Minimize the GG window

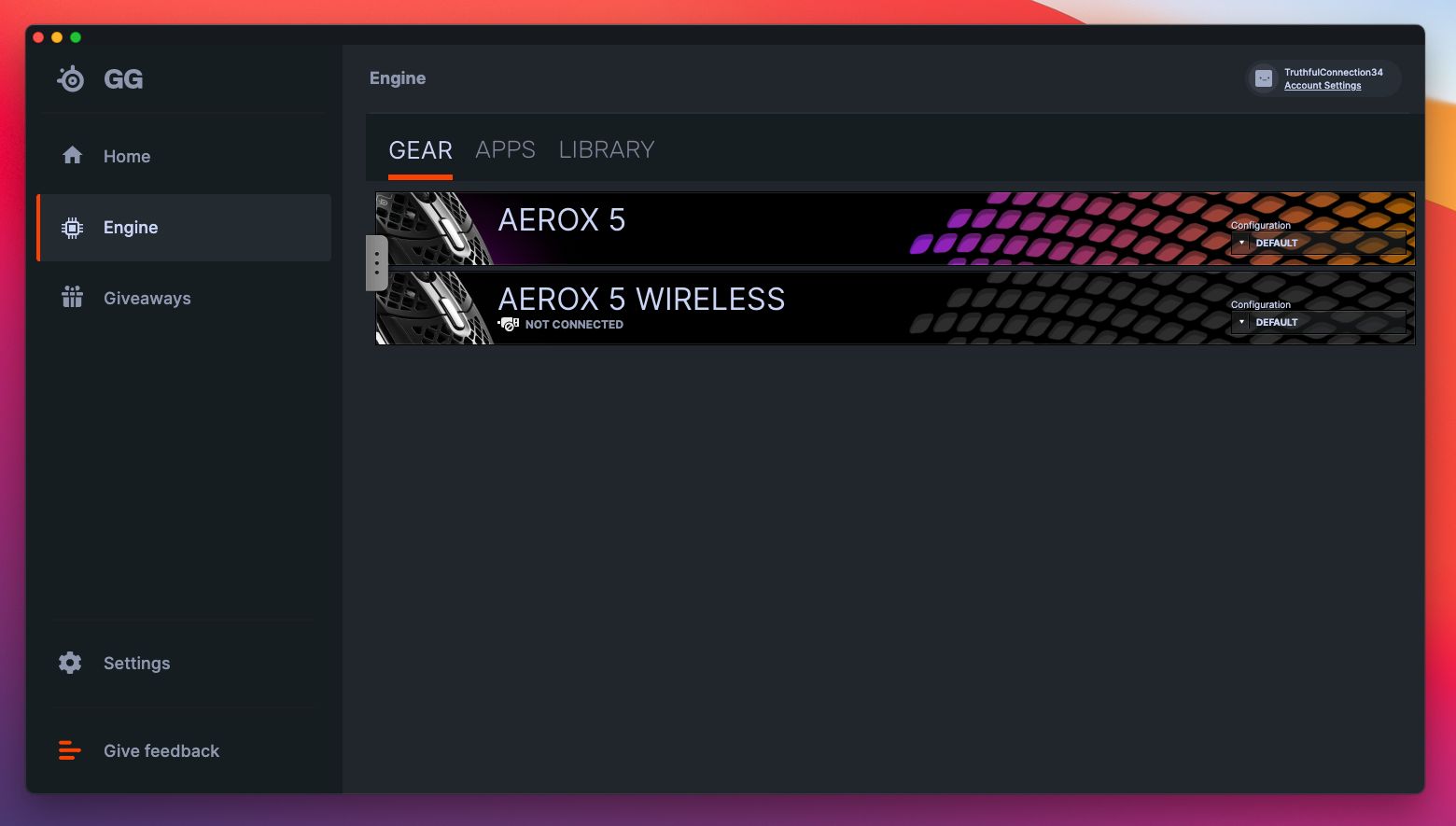57,37
